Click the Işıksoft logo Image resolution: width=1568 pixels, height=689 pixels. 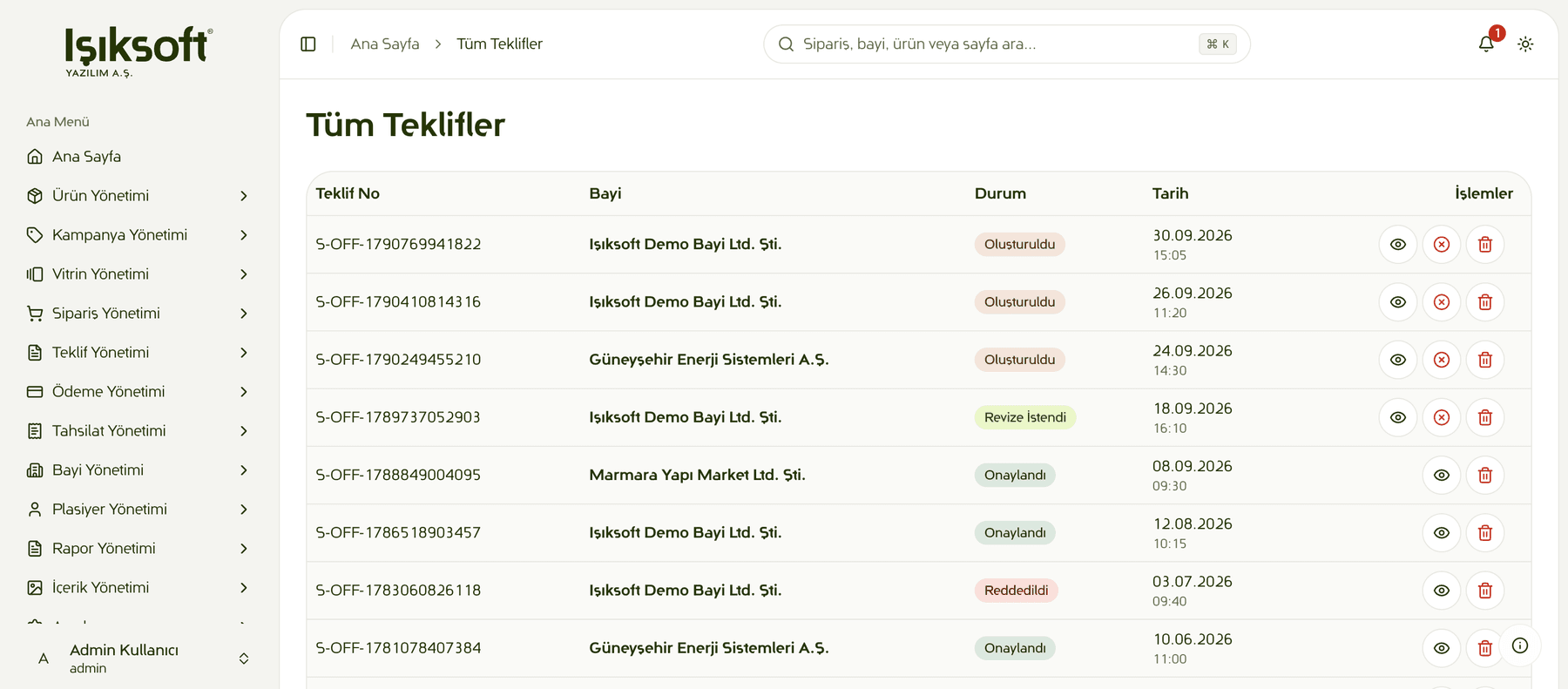139,51
